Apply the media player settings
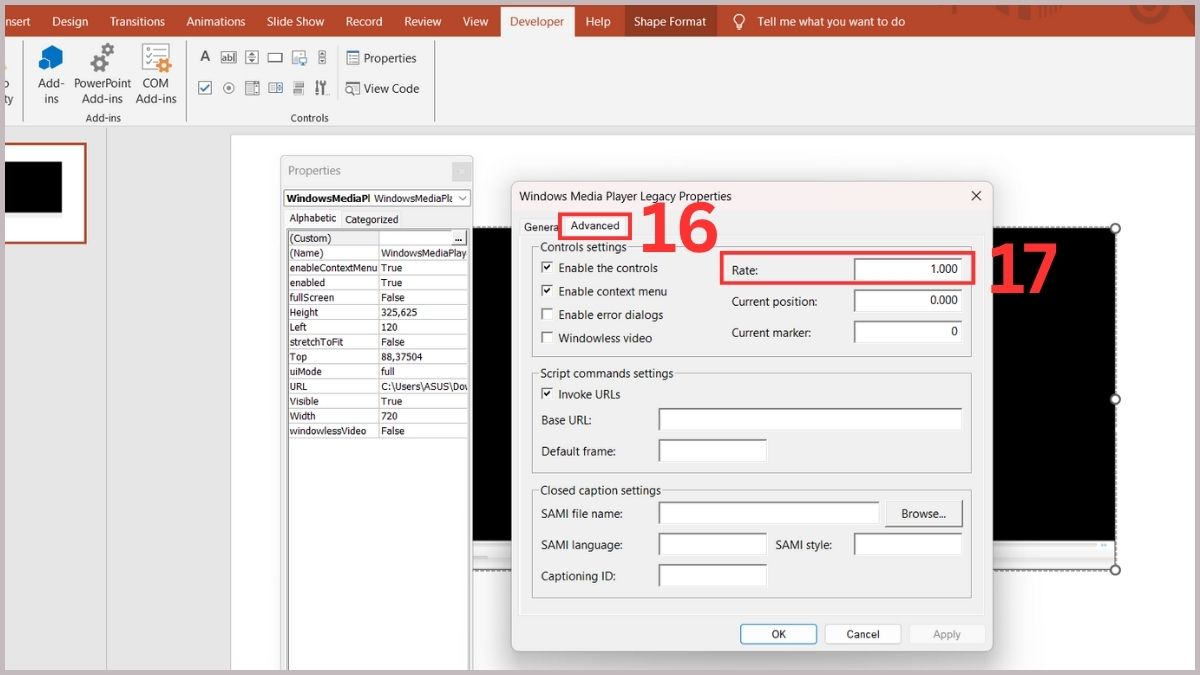 coord(946,633)
